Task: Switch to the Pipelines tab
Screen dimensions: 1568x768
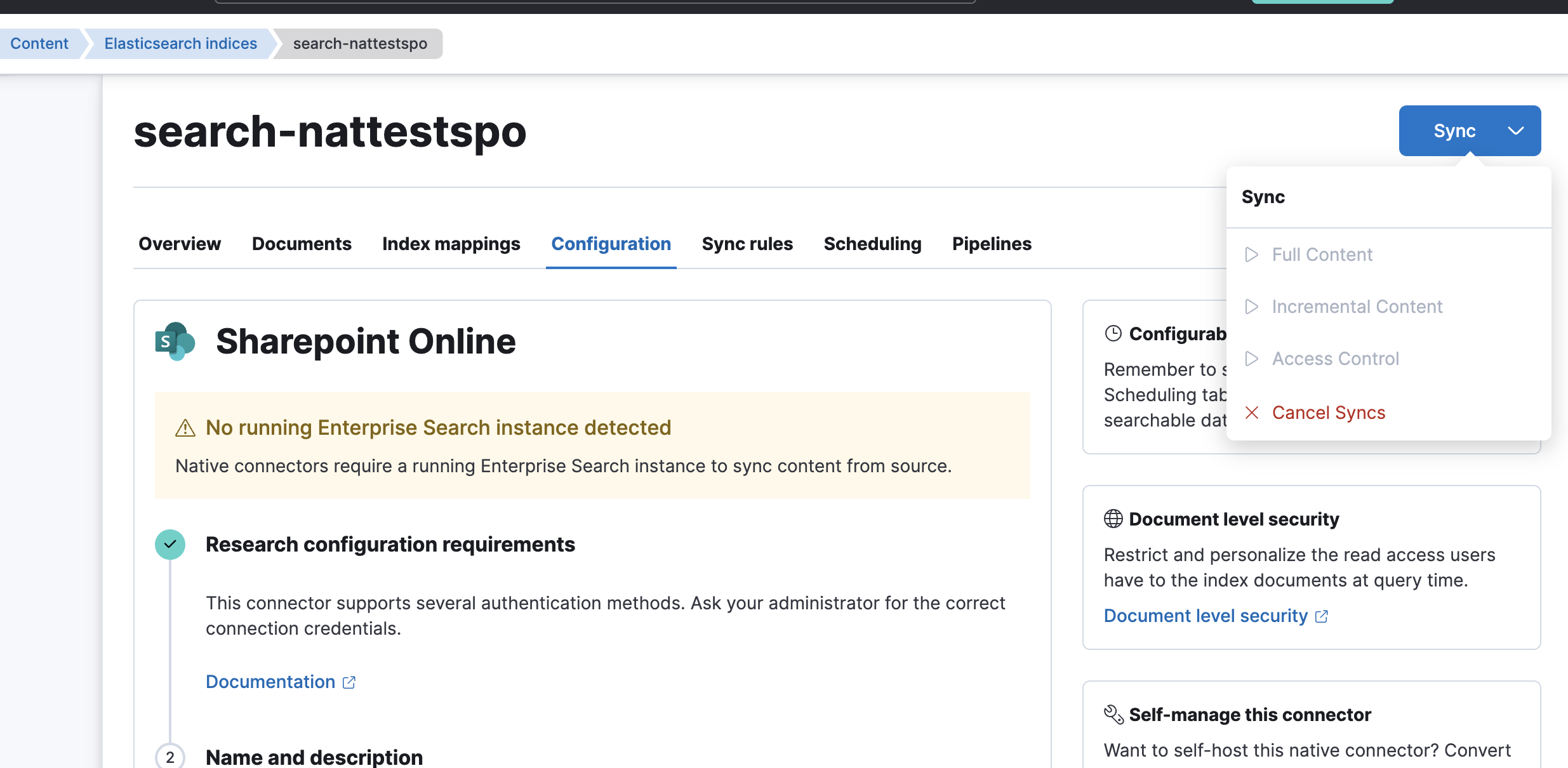Action: 992,244
